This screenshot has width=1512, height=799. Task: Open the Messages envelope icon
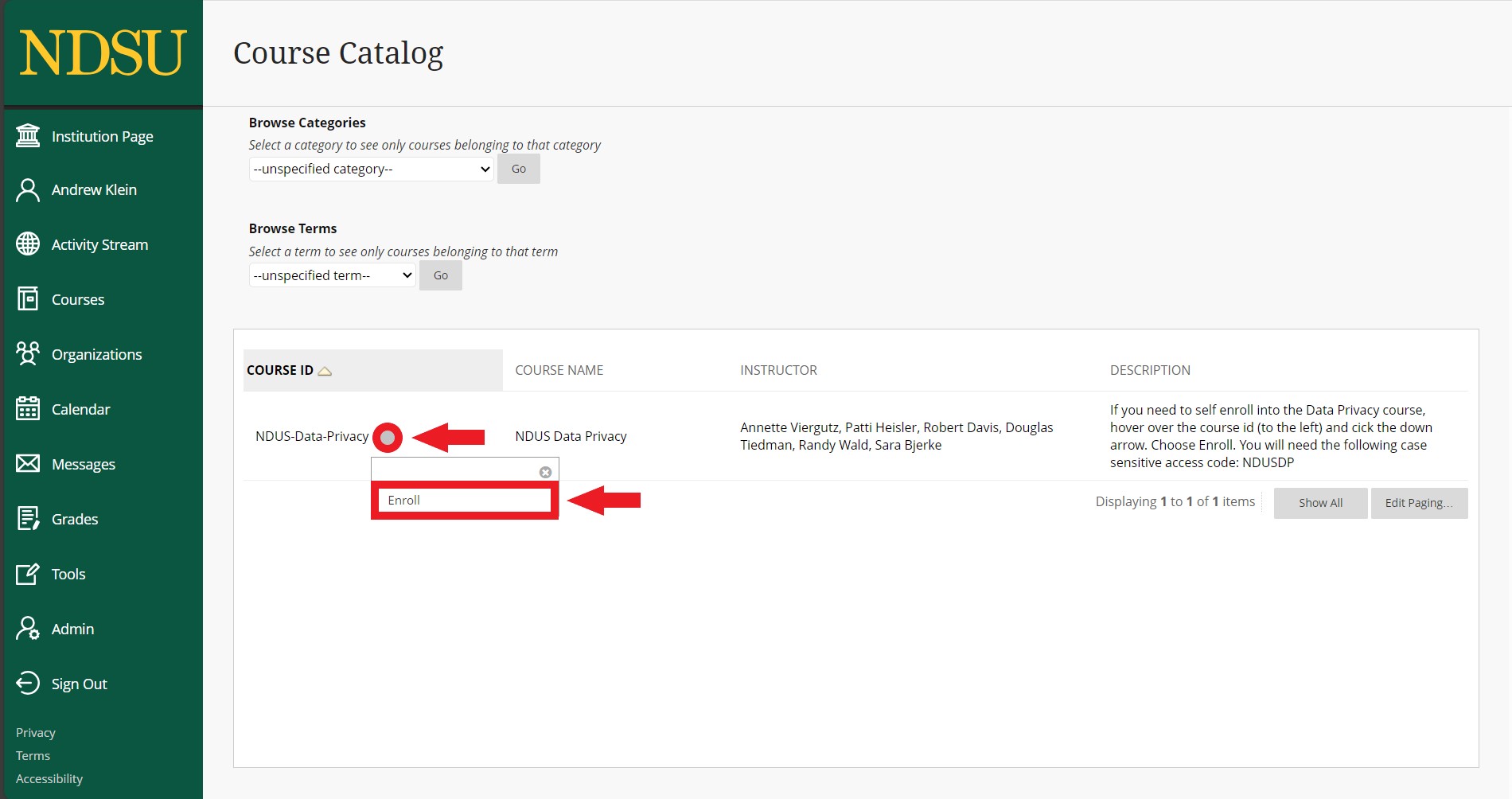(28, 464)
